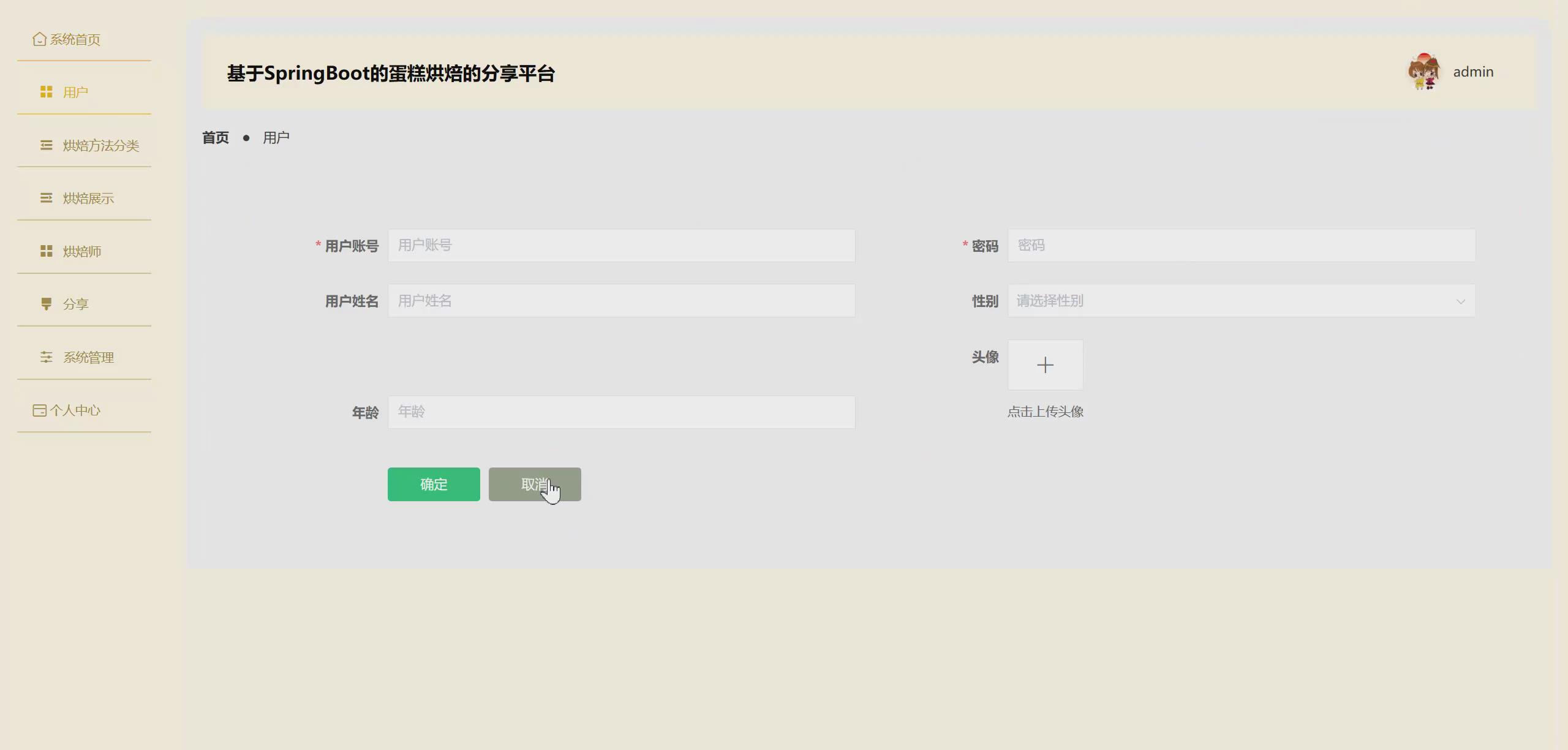Click the admin avatar picture

1423,72
